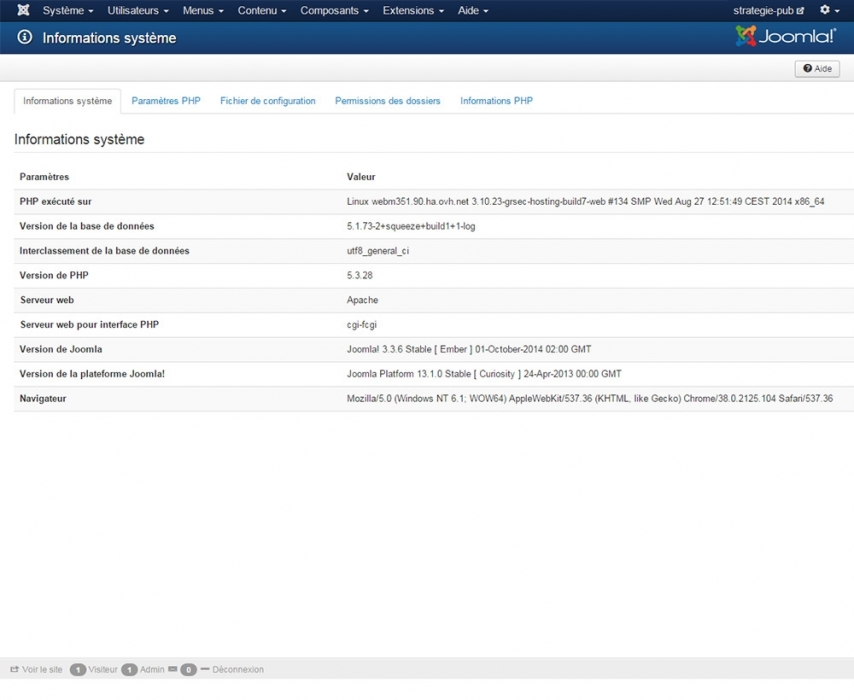Select the 'PHP exécuté sur' row label

pos(56,202)
